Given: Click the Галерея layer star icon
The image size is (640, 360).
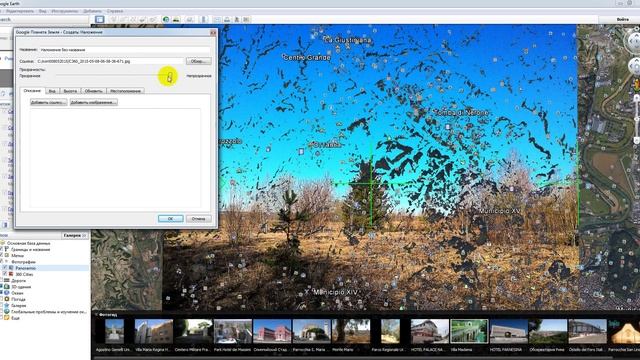Looking at the screenshot, I should [7, 305].
